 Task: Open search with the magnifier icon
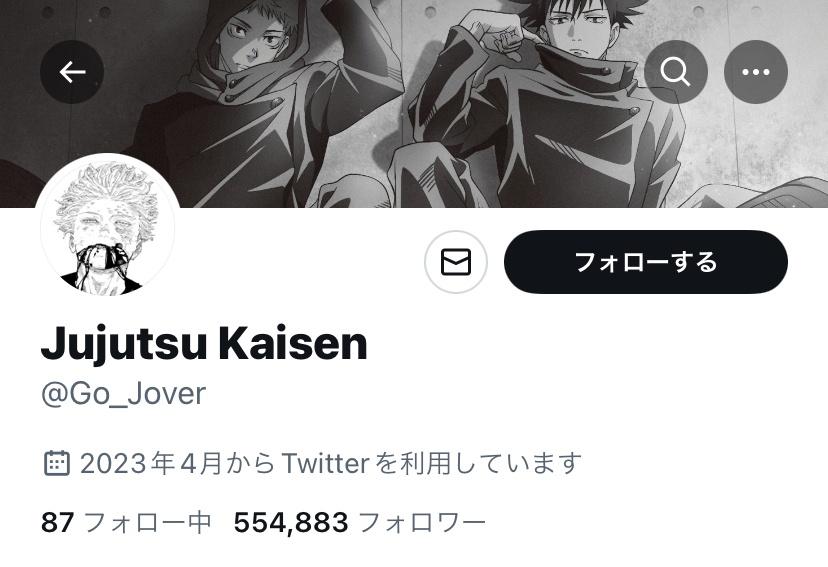pyautogui.click(x=676, y=72)
